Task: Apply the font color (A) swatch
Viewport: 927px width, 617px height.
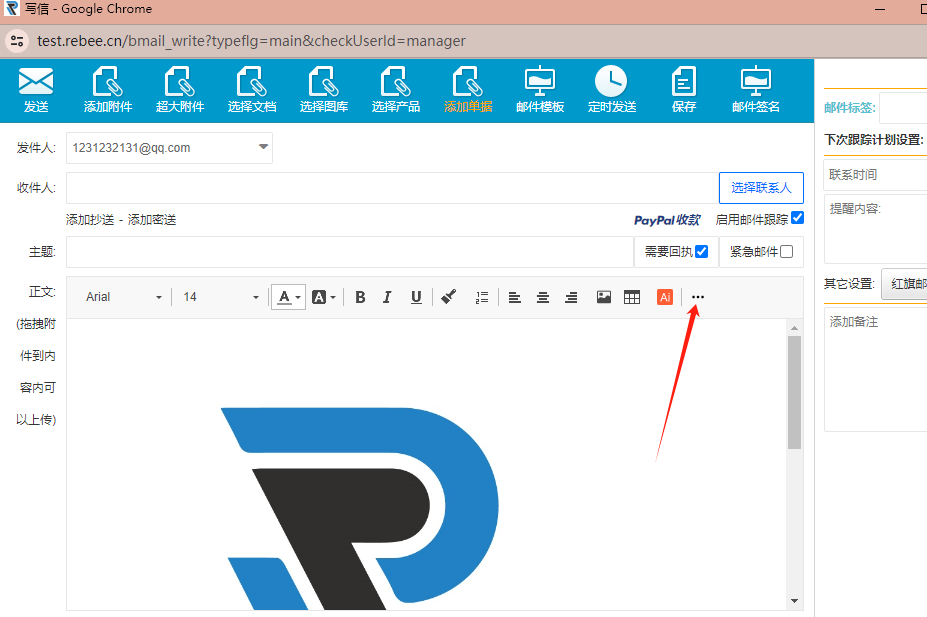Action: tap(284, 297)
